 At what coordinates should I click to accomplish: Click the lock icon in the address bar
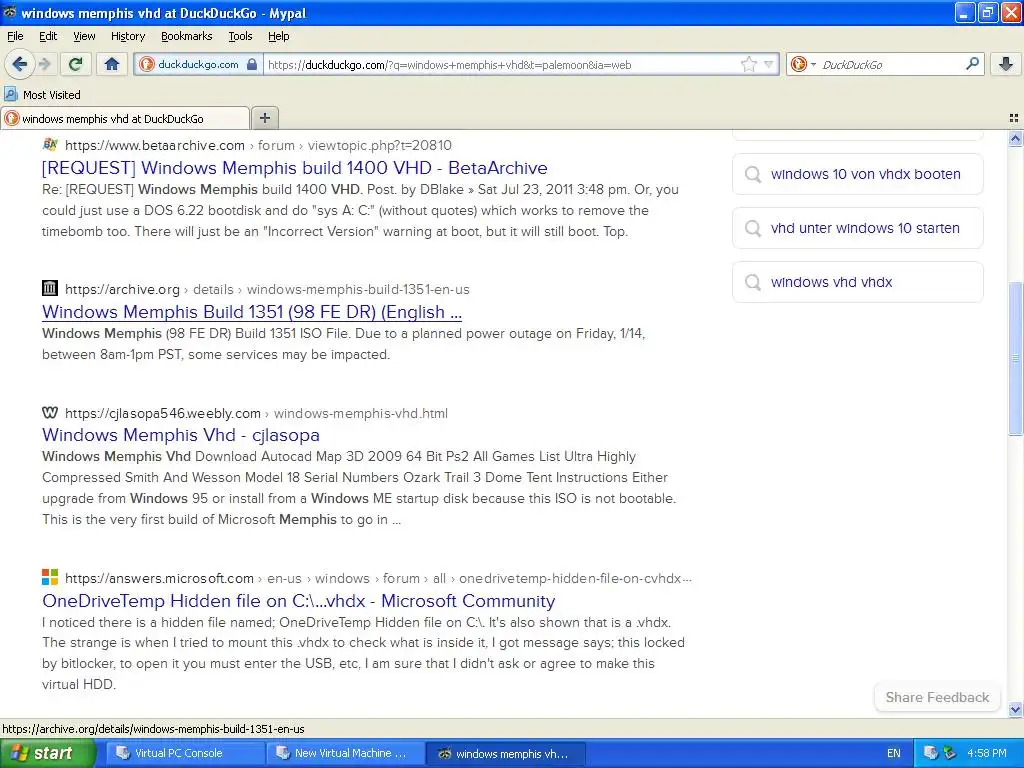252,64
